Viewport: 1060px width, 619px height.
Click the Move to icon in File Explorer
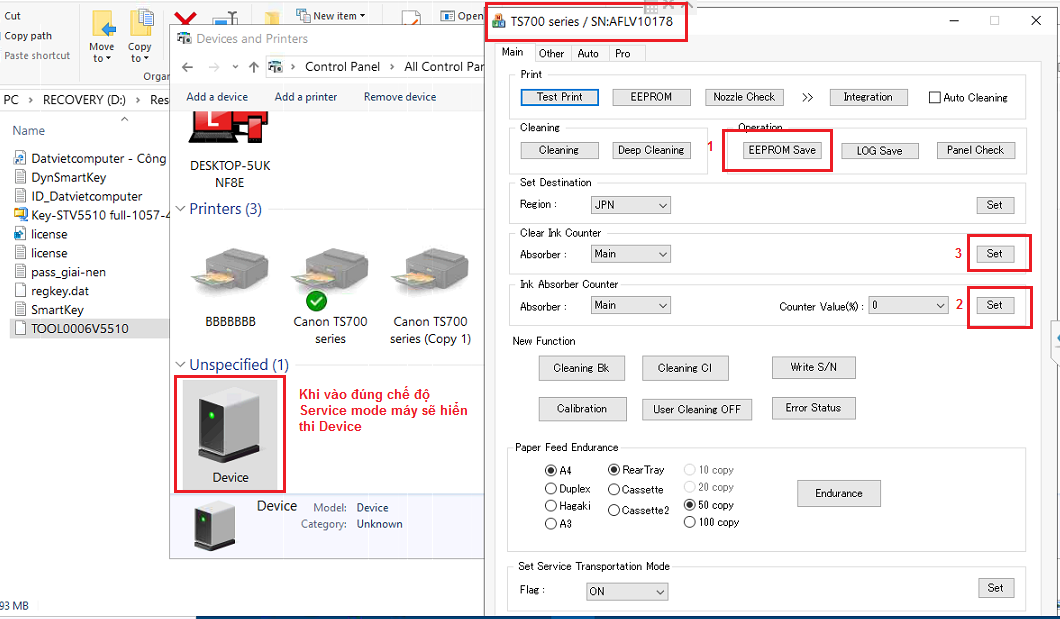tap(102, 25)
